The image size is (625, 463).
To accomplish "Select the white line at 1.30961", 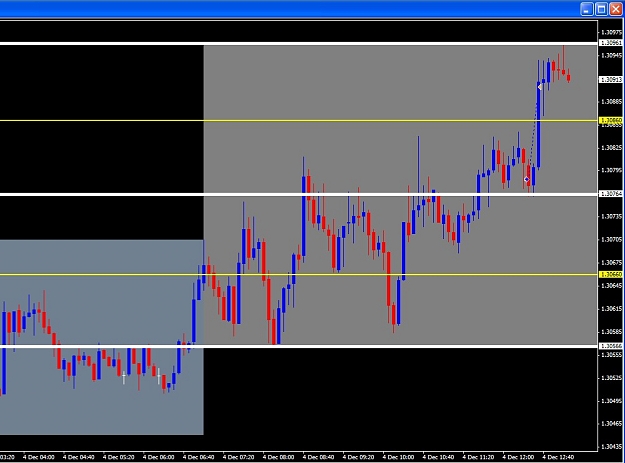I will pyautogui.click(x=298, y=43).
